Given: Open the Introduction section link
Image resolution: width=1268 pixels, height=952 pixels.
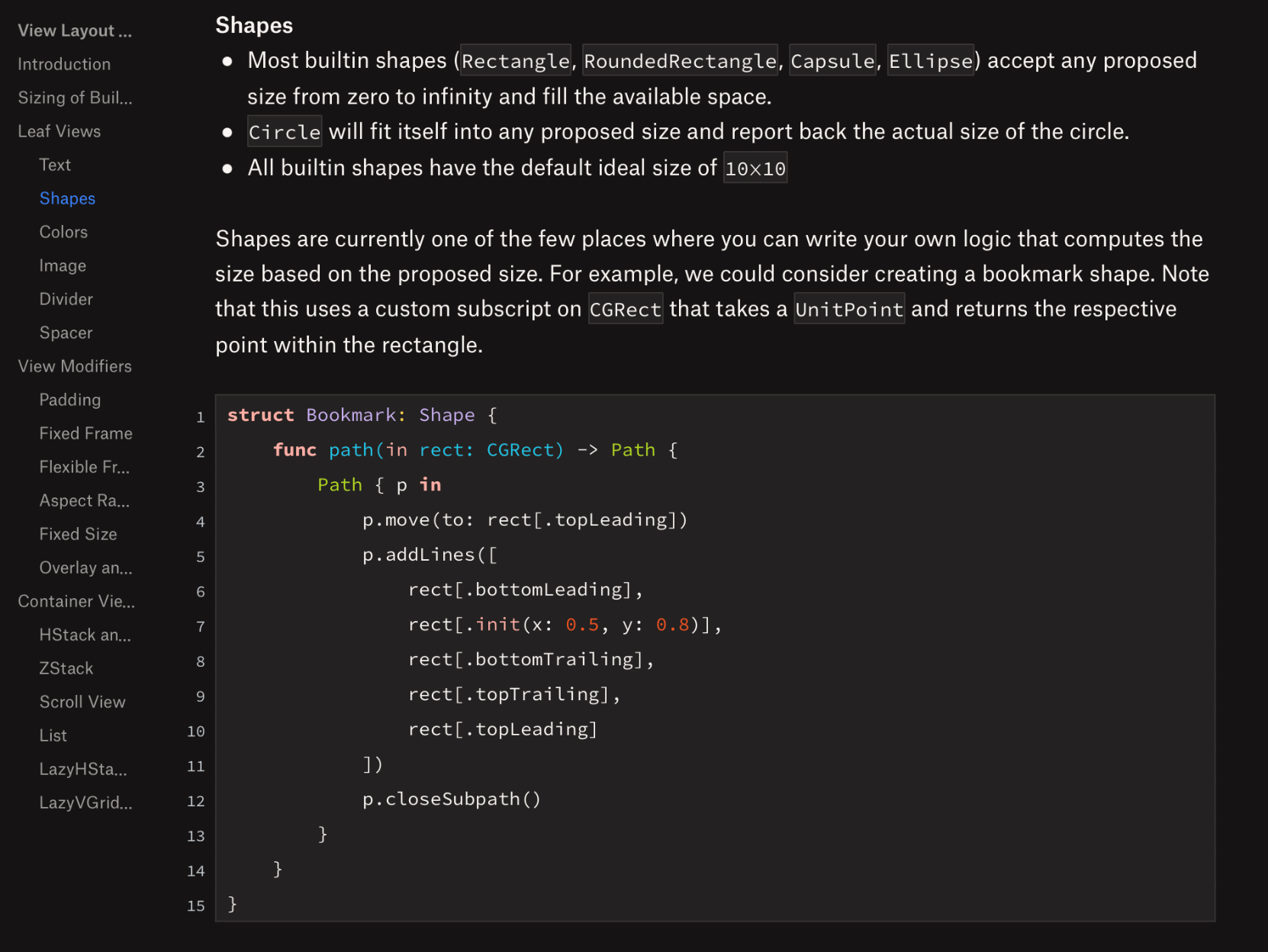Looking at the screenshot, I should (64, 64).
